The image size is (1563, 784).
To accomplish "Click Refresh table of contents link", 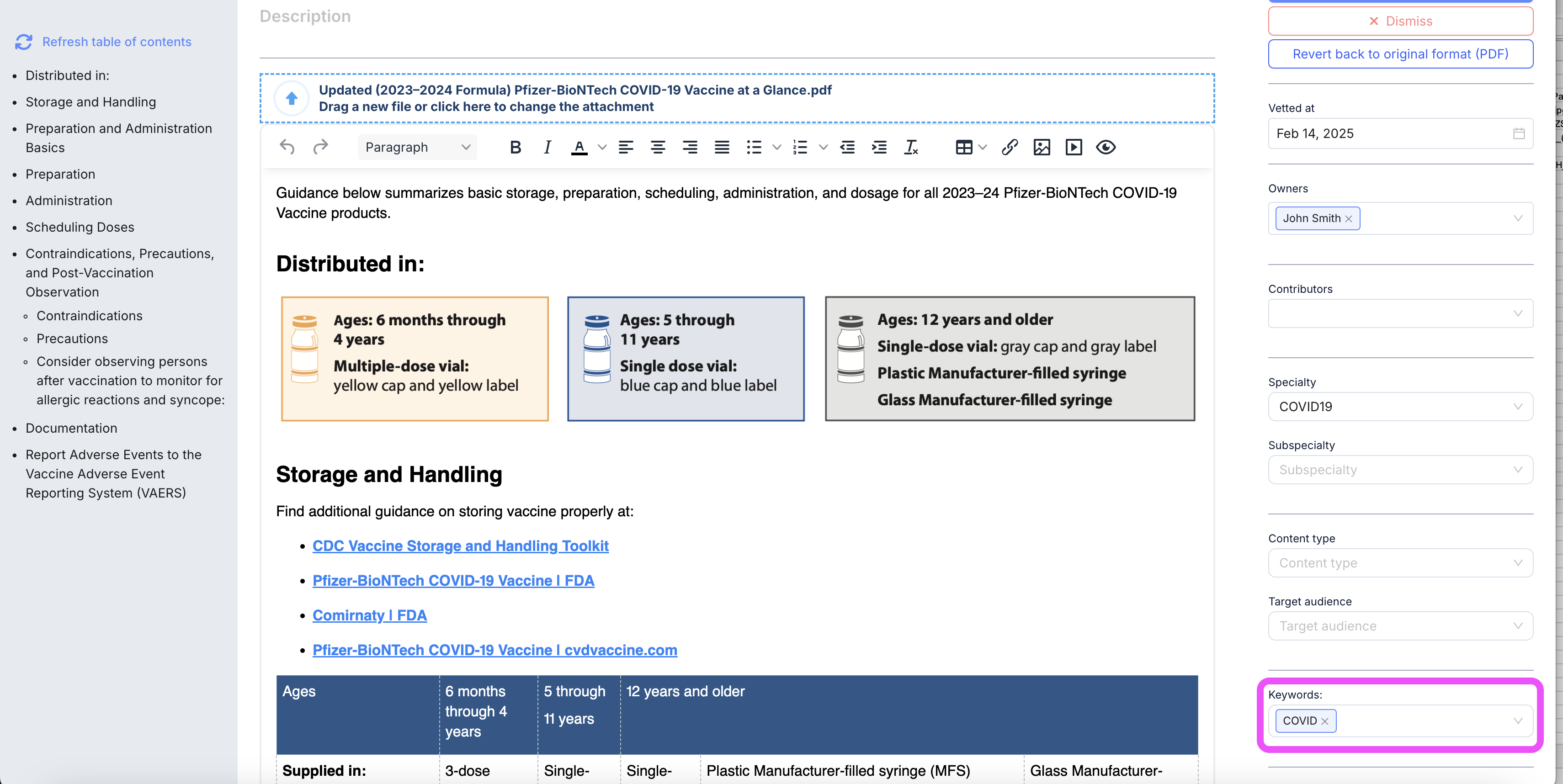I will click(117, 42).
